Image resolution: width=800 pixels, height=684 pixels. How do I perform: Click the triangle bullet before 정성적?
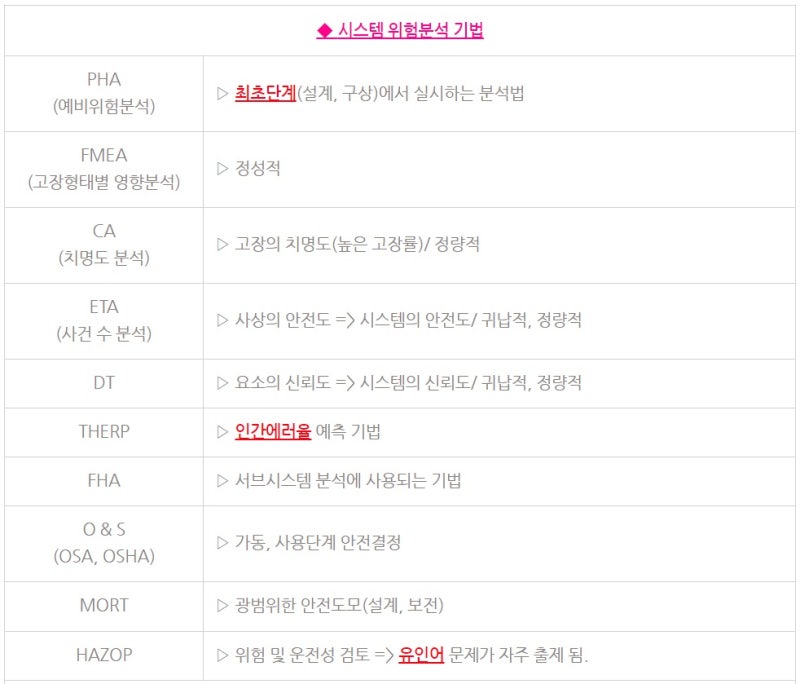coord(222,168)
